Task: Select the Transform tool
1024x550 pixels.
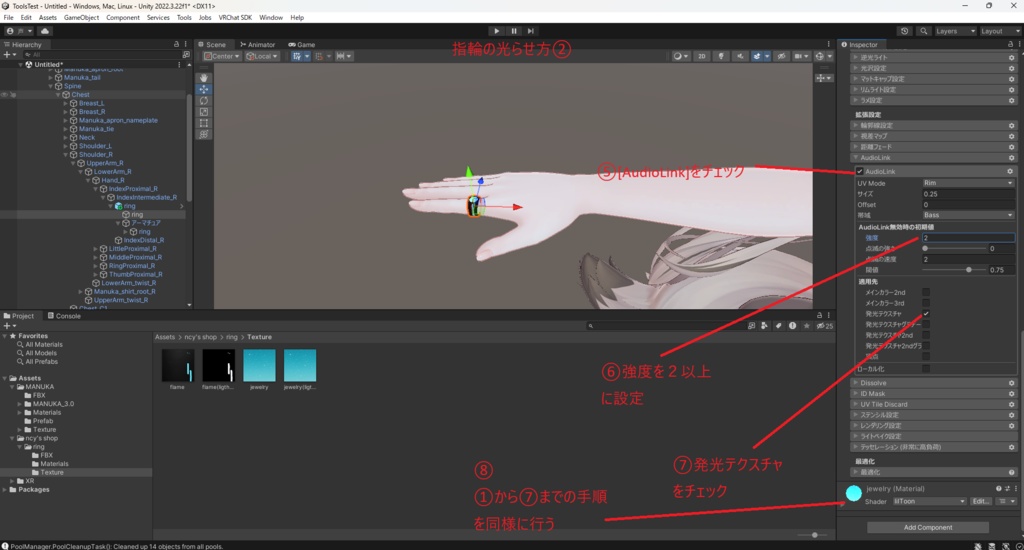Action: [204, 134]
